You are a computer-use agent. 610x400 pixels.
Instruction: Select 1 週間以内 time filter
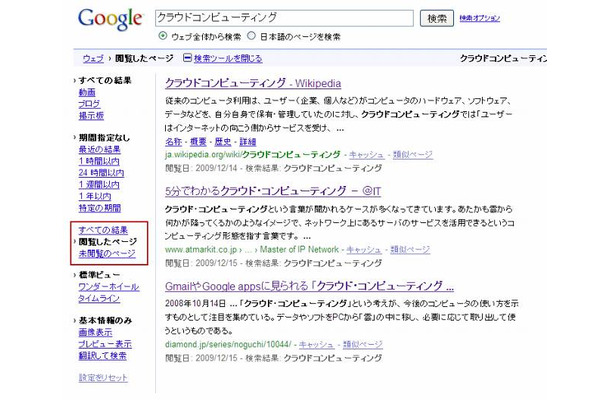tap(99, 184)
